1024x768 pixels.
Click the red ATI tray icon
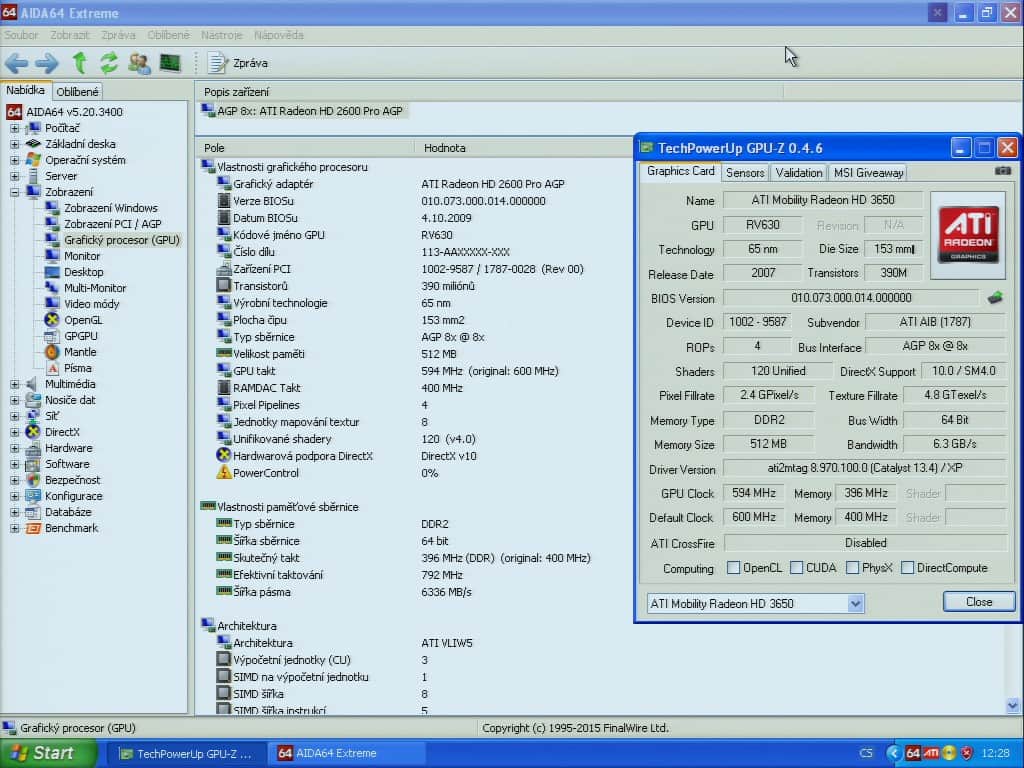pyautogui.click(x=931, y=753)
